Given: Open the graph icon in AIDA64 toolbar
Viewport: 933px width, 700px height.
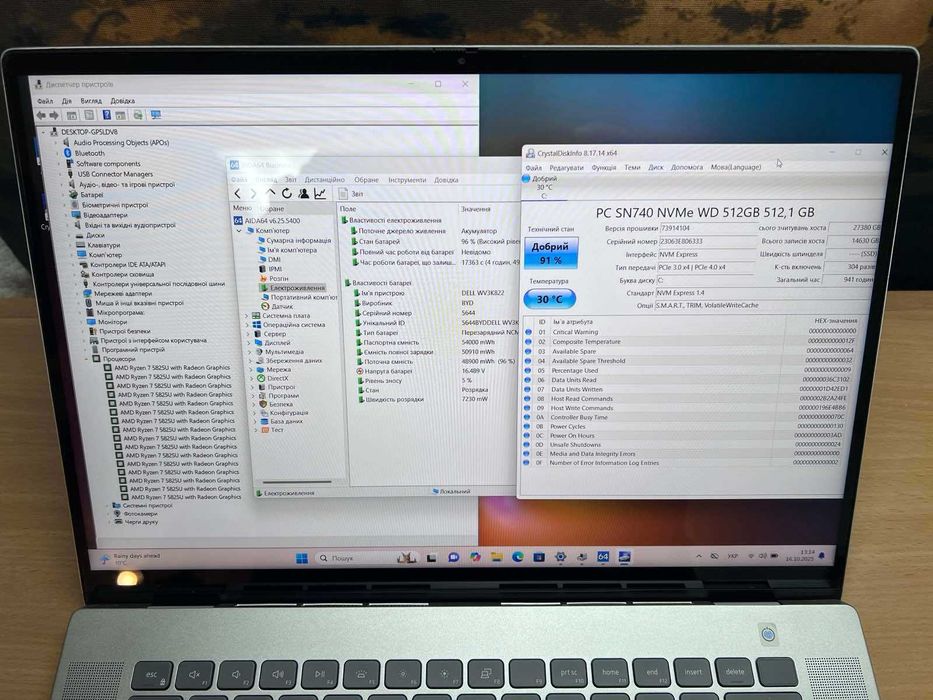Looking at the screenshot, I should pos(320,193).
